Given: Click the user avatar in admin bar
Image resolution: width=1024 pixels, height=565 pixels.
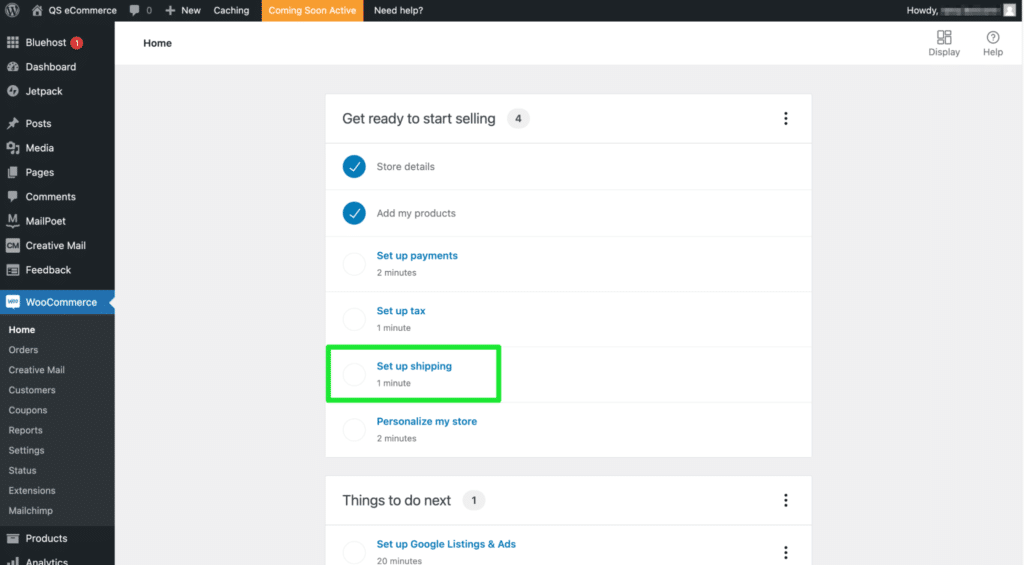Looking at the screenshot, I should [x=1010, y=10].
